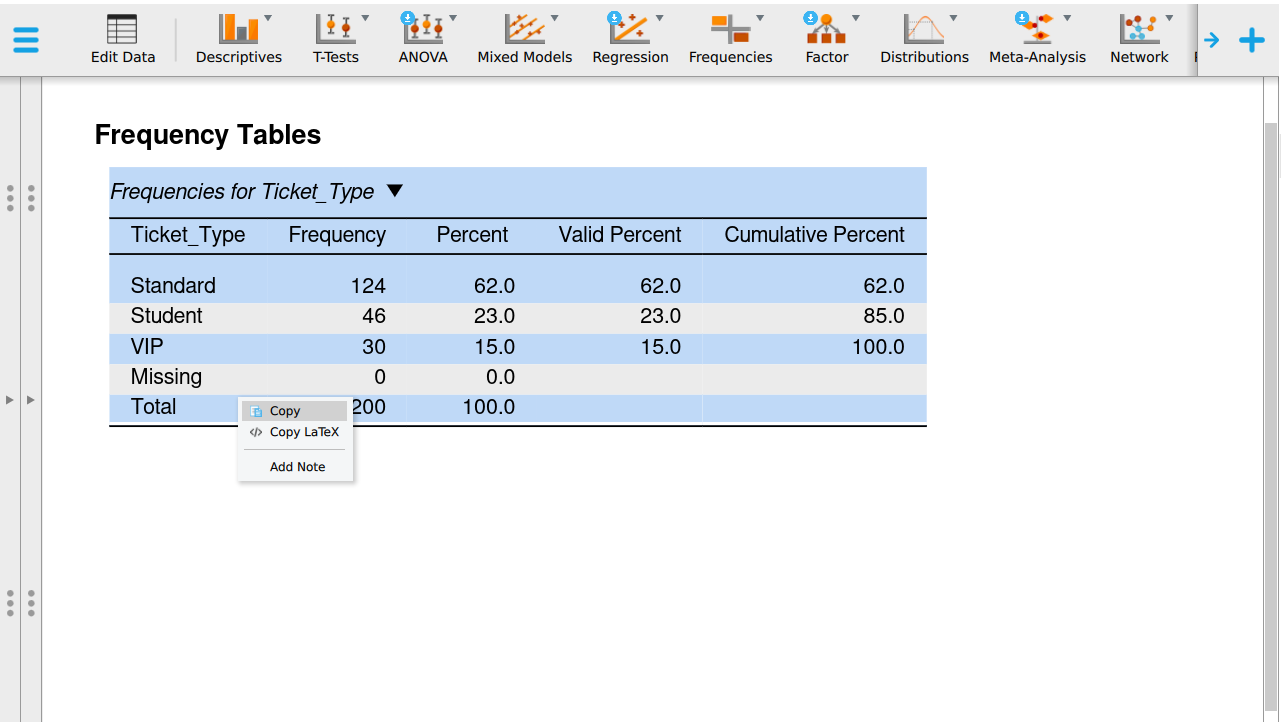1281x722 pixels.
Task: Click the Ticket_Type column header
Action: 188,235
